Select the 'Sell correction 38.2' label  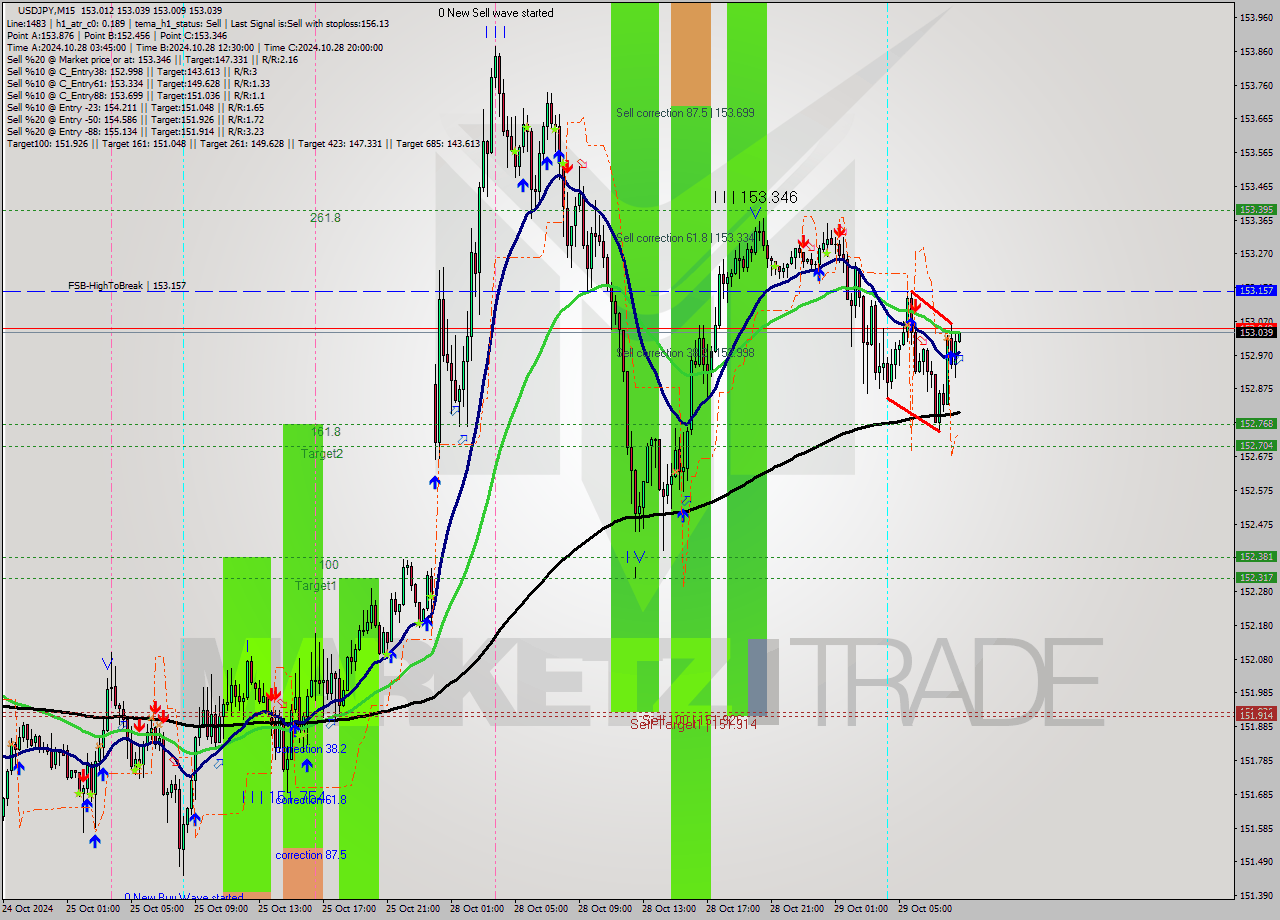coord(685,353)
